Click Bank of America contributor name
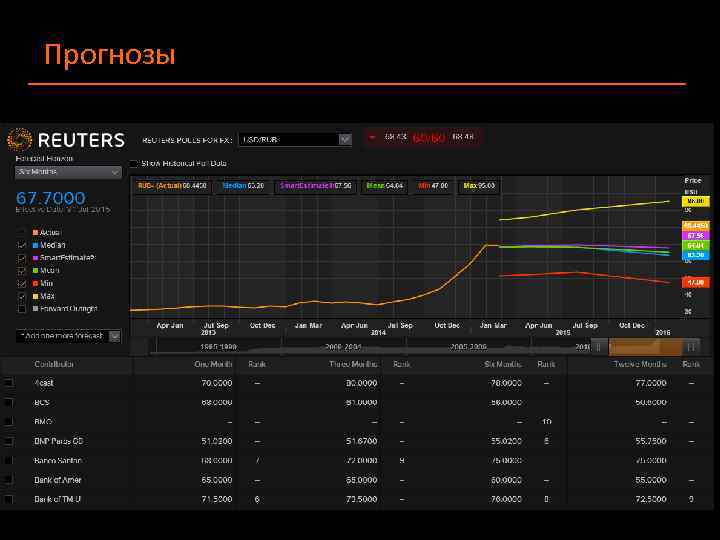The width and height of the screenshot is (720, 540). coord(57,480)
